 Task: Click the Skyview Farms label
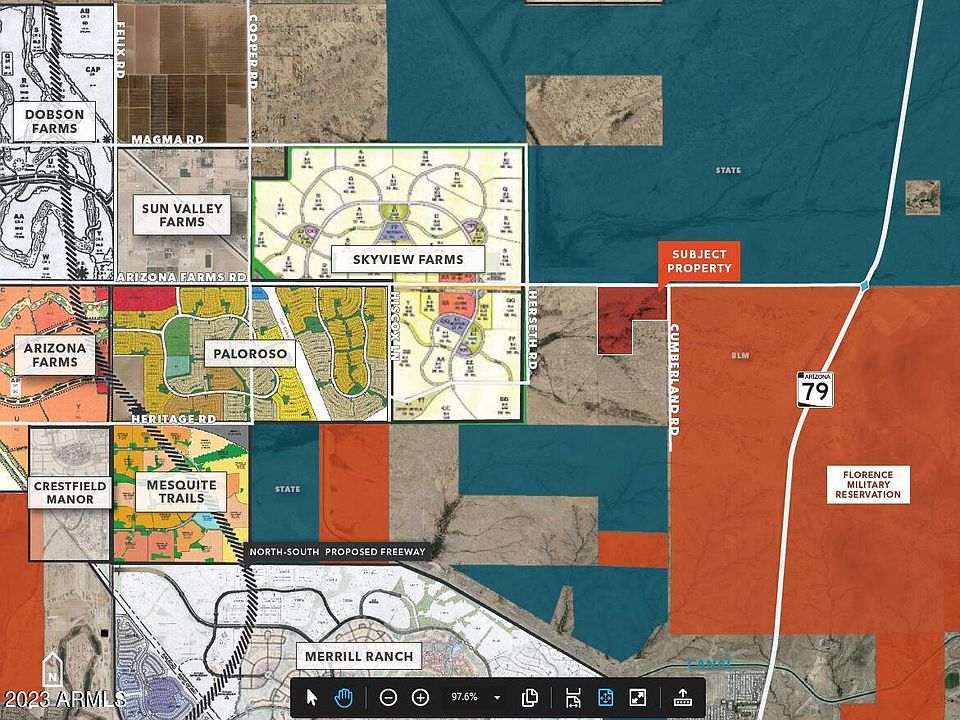tap(408, 260)
